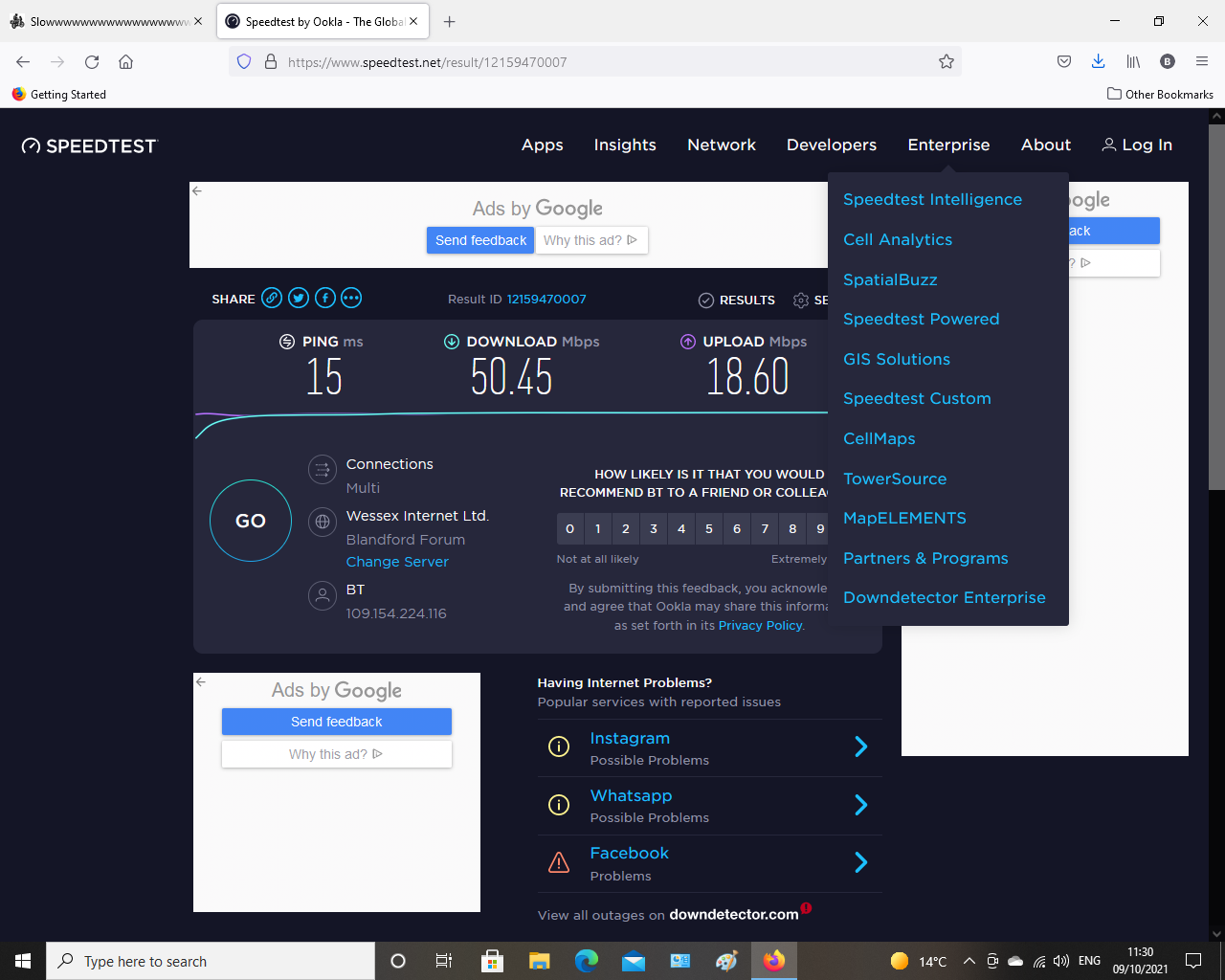Select Speedtest Intelligence from dropdown
Viewport: 1225px width, 980px height.
point(932,199)
